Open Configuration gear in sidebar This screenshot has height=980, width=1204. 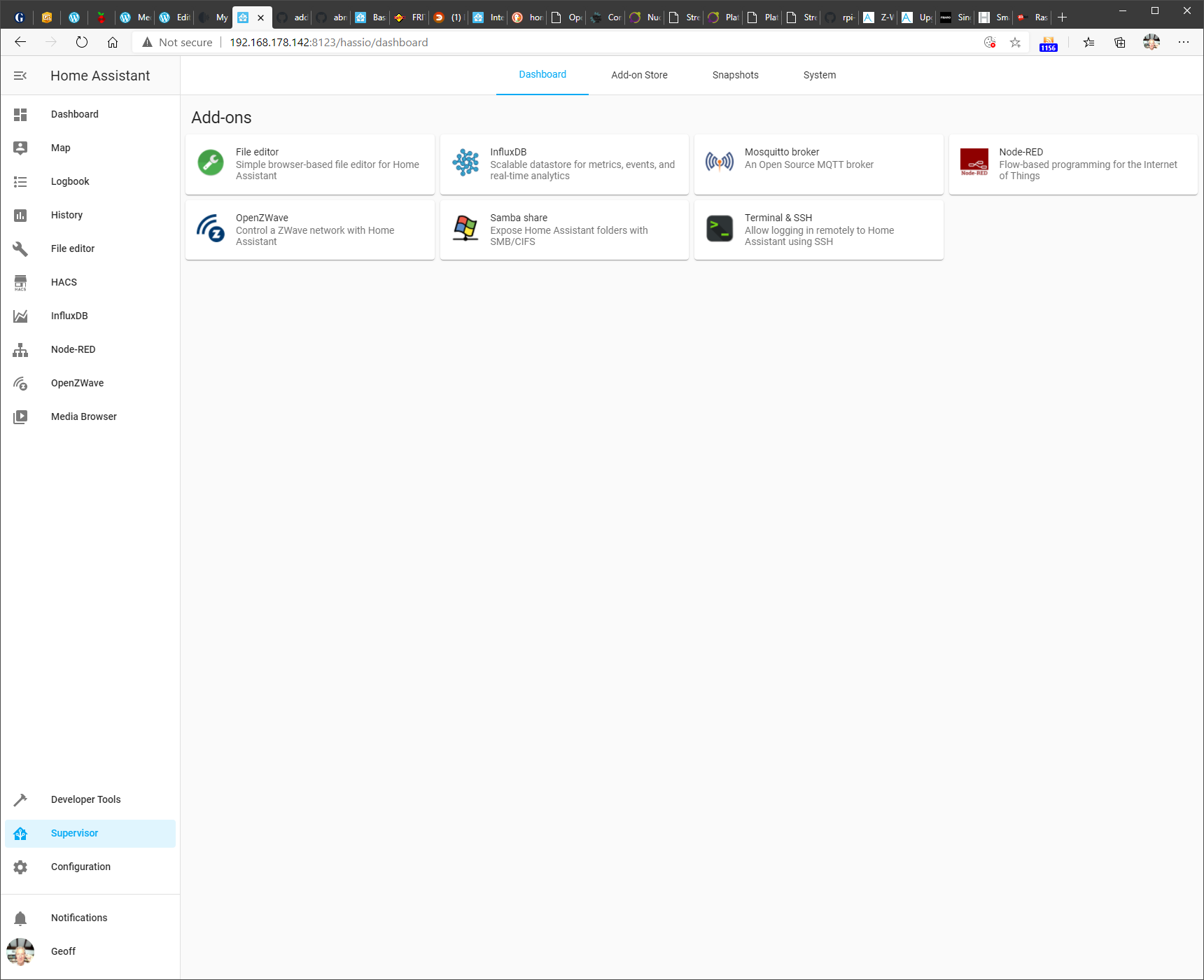click(x=20, y=867)
